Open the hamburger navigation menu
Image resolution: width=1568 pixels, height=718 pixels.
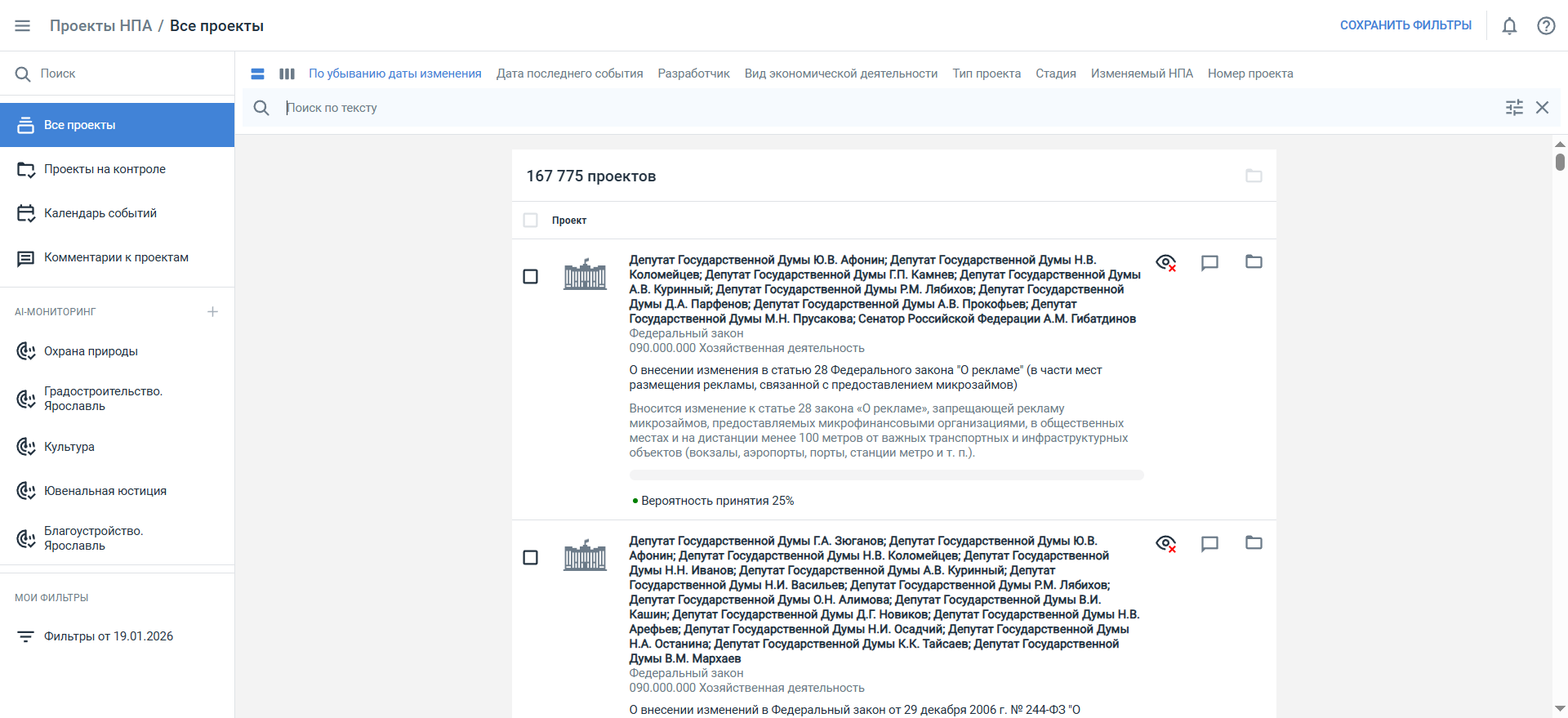coord(23,26)
